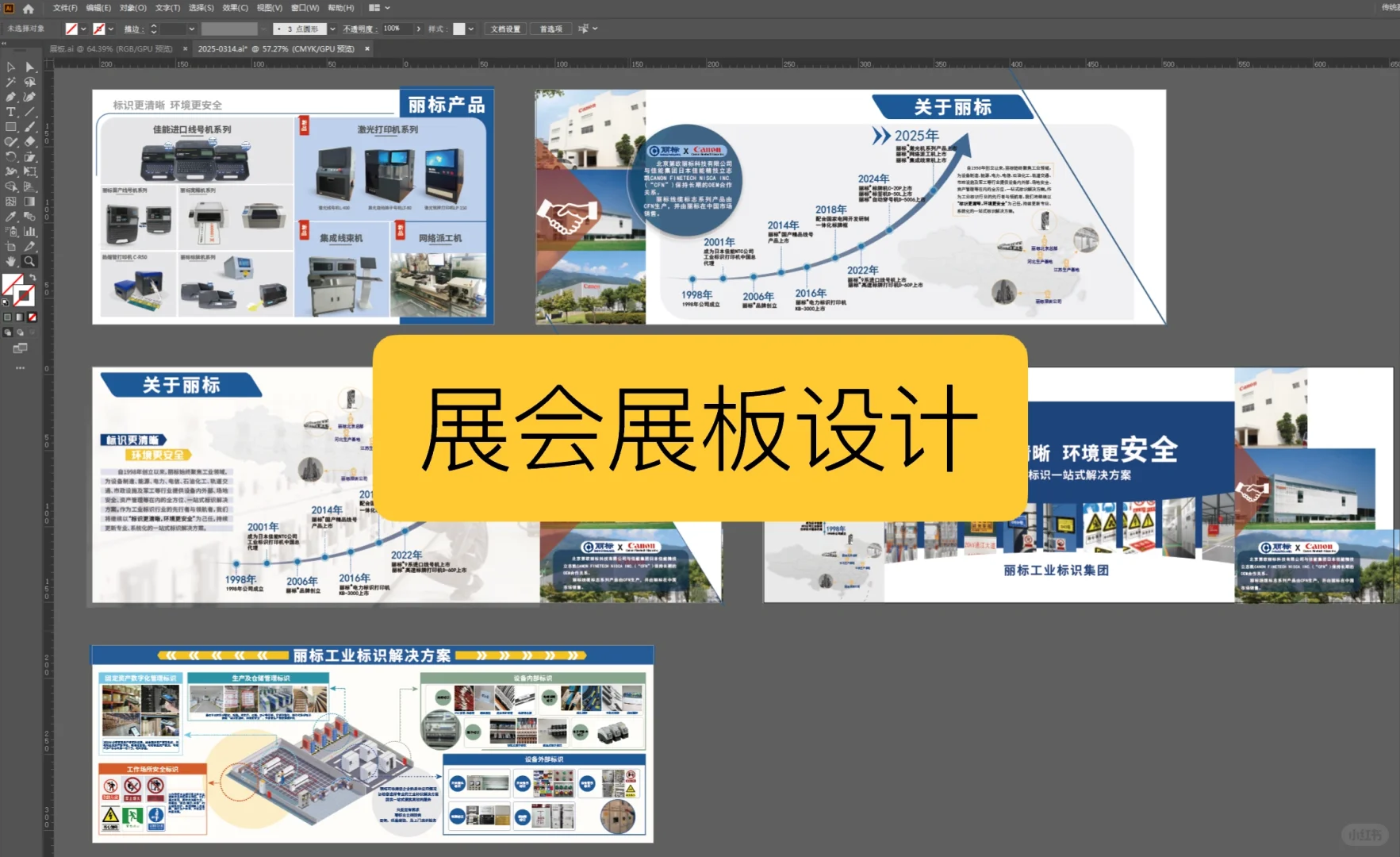Open the Edit Toolbar three-dots button
Image resolution: width=1400 pixels, height=857 pixels.
click(x=20, y=367)
